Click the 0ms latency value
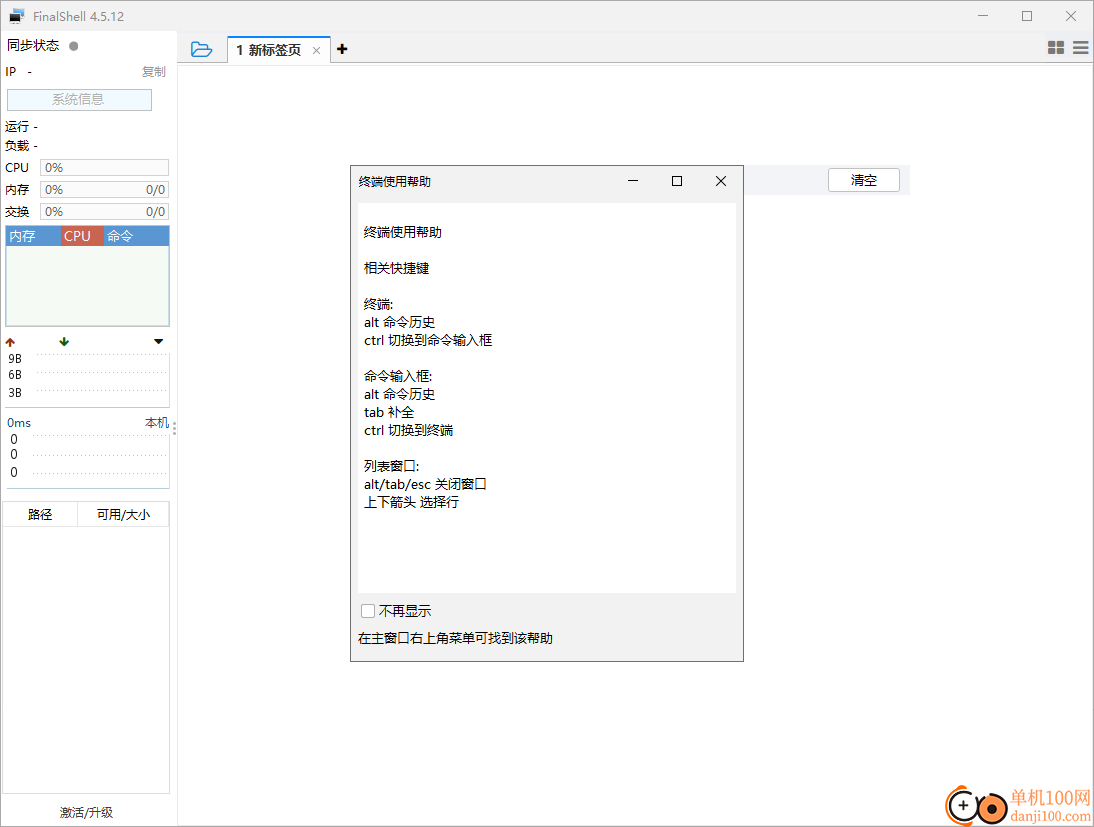The height and width of the screenshot is (827, 1094). point(19,423)
